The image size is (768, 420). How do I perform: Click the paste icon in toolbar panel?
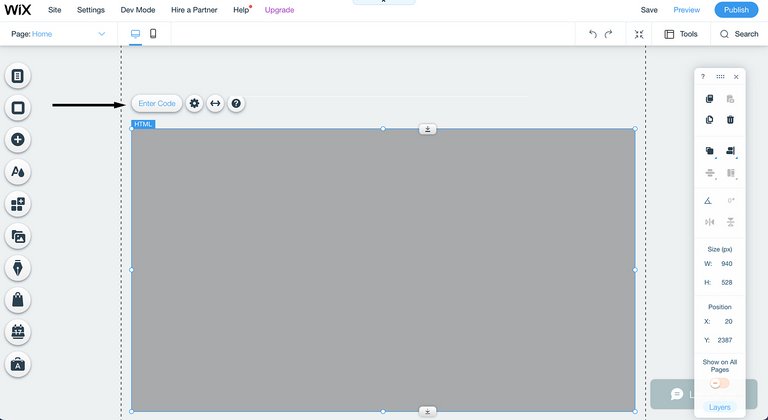pyautogui.click(x=730, y=99)
